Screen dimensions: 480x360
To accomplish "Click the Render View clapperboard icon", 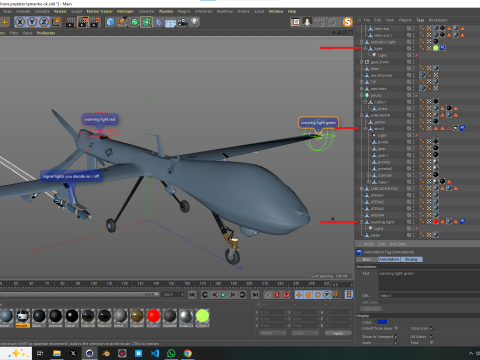I will [71, 22].
